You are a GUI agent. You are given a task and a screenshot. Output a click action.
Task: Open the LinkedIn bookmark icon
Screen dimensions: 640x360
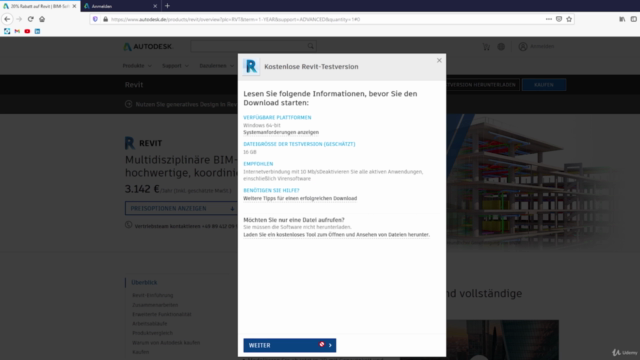37,31
